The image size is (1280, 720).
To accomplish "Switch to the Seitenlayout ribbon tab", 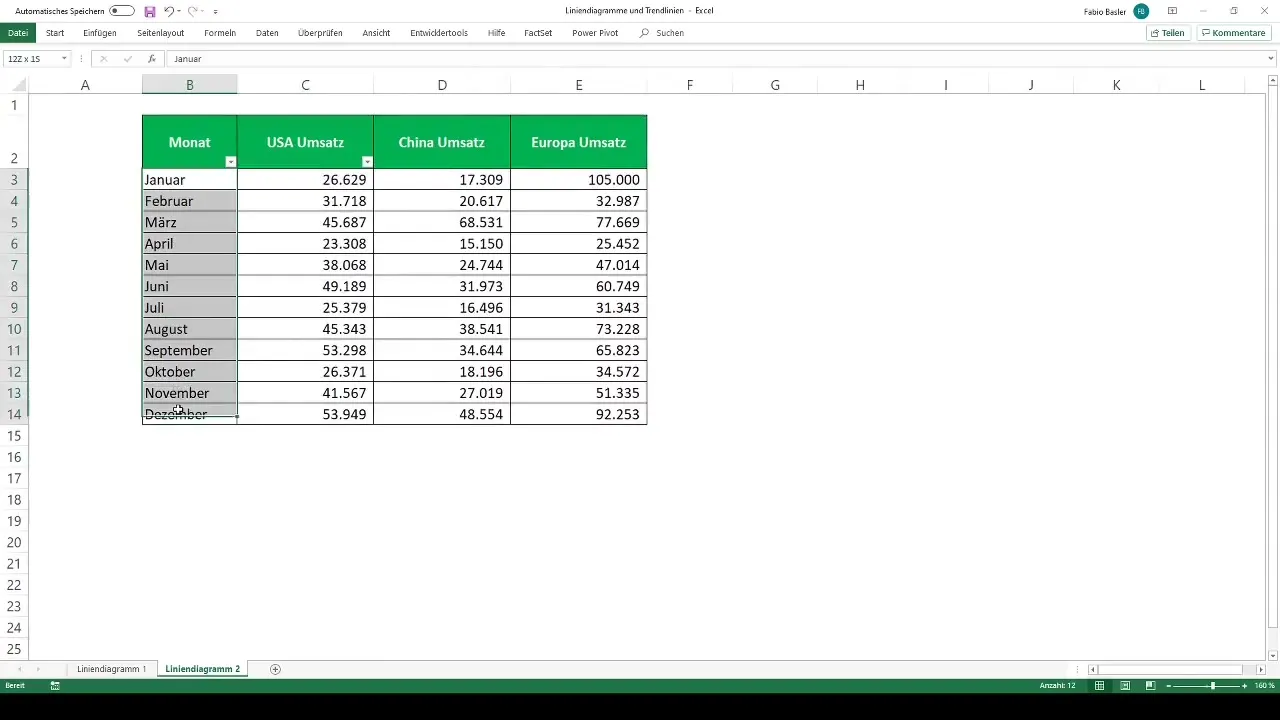I will pyautogui.click(x=161, y=33).
